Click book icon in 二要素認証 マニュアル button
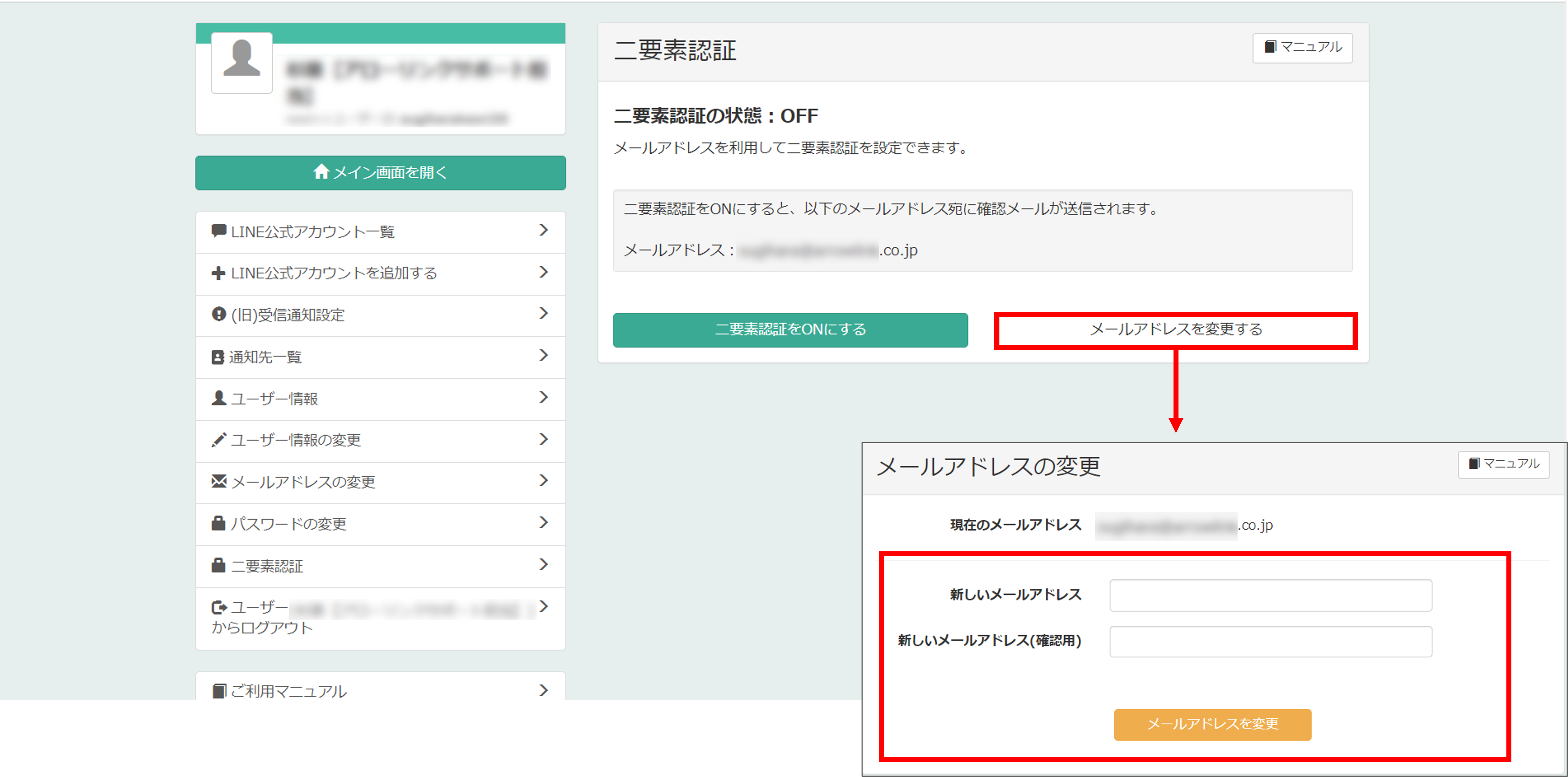The image size is (1568, 777). coord(1270,47)
